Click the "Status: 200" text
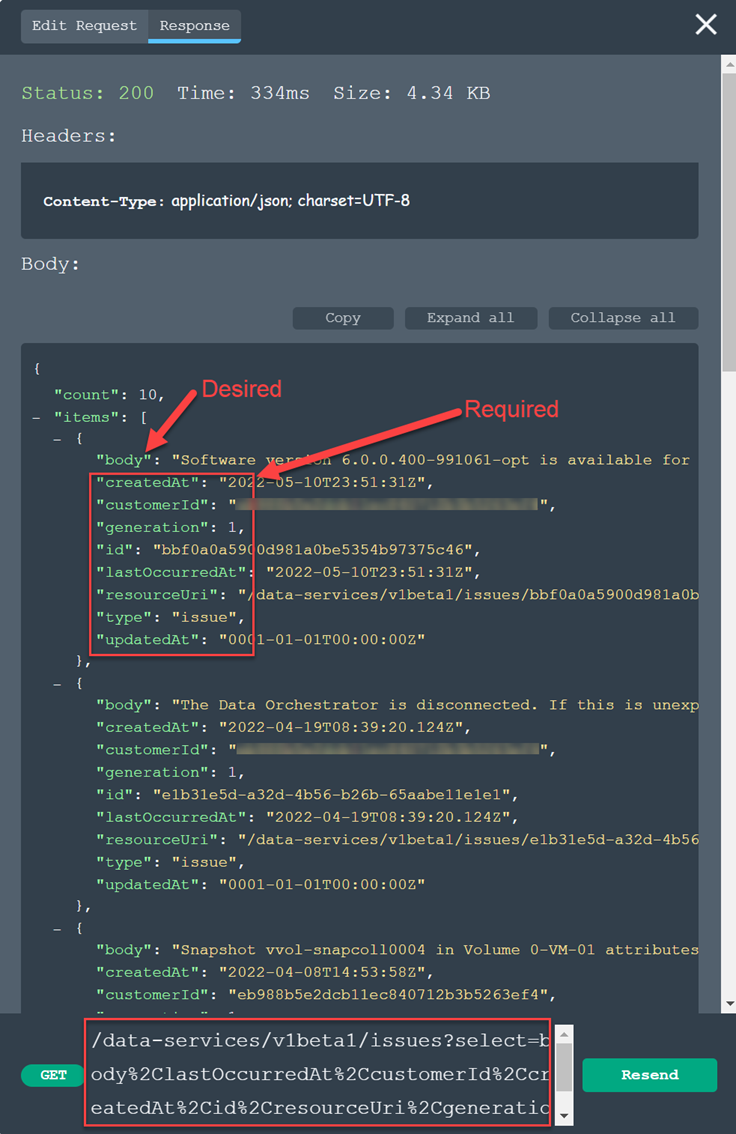Viewport: 736px width, 1134px height. (87, 93)
